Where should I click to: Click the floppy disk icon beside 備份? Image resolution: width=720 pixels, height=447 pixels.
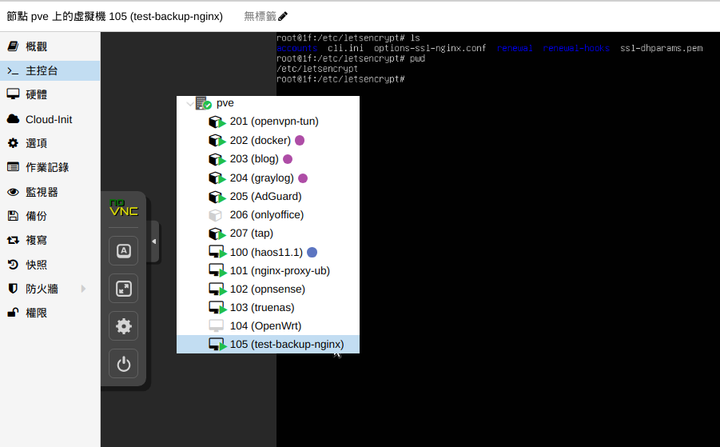click(13, 216)
